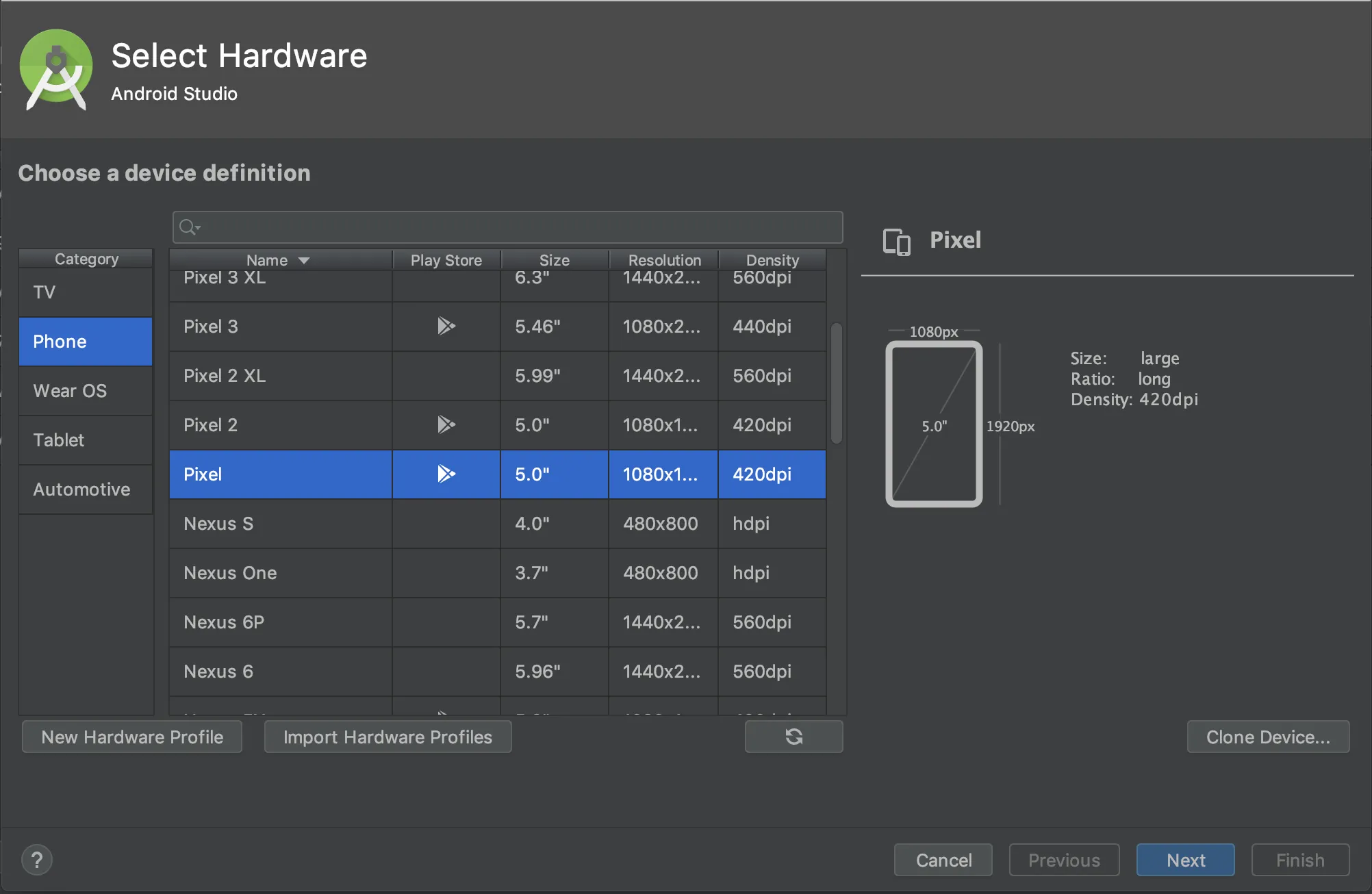Click the help question mark icon

(x=37, y=860)
